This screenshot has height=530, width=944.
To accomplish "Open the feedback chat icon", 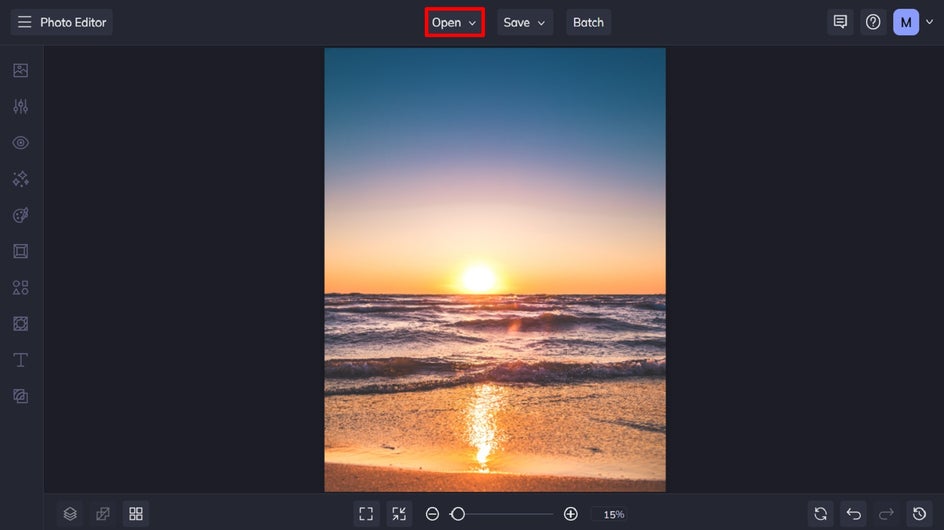I will point(840,22).
